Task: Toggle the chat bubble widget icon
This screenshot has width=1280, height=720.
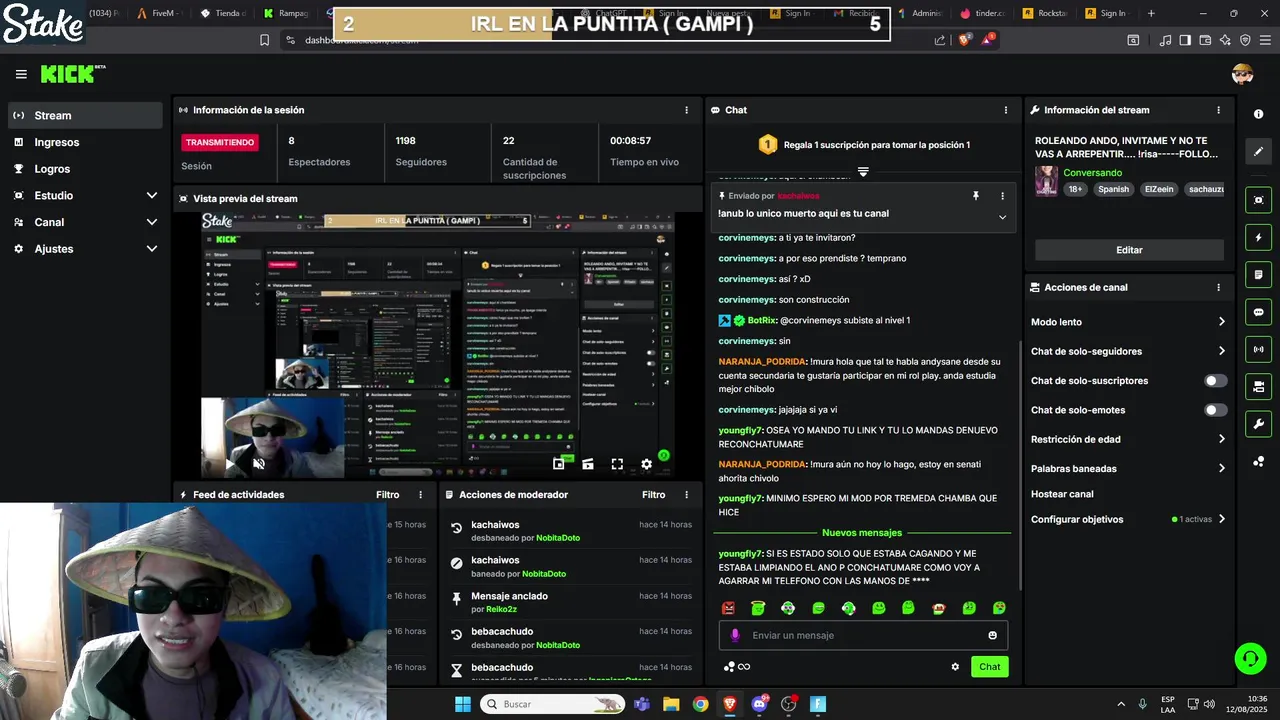Action: [1258, 312]
